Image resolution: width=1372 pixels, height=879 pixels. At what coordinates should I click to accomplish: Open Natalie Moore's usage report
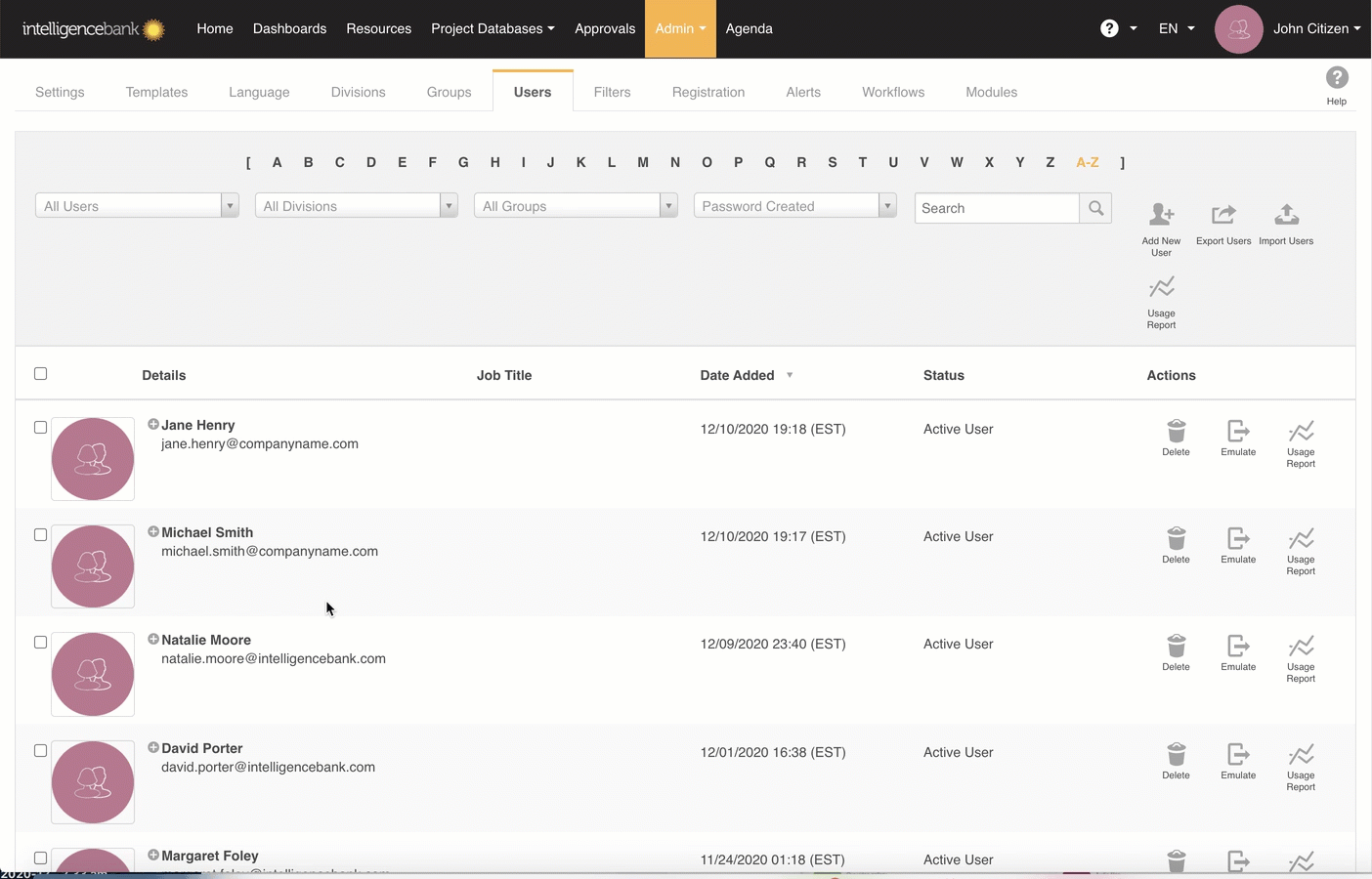pos(1301,648)
